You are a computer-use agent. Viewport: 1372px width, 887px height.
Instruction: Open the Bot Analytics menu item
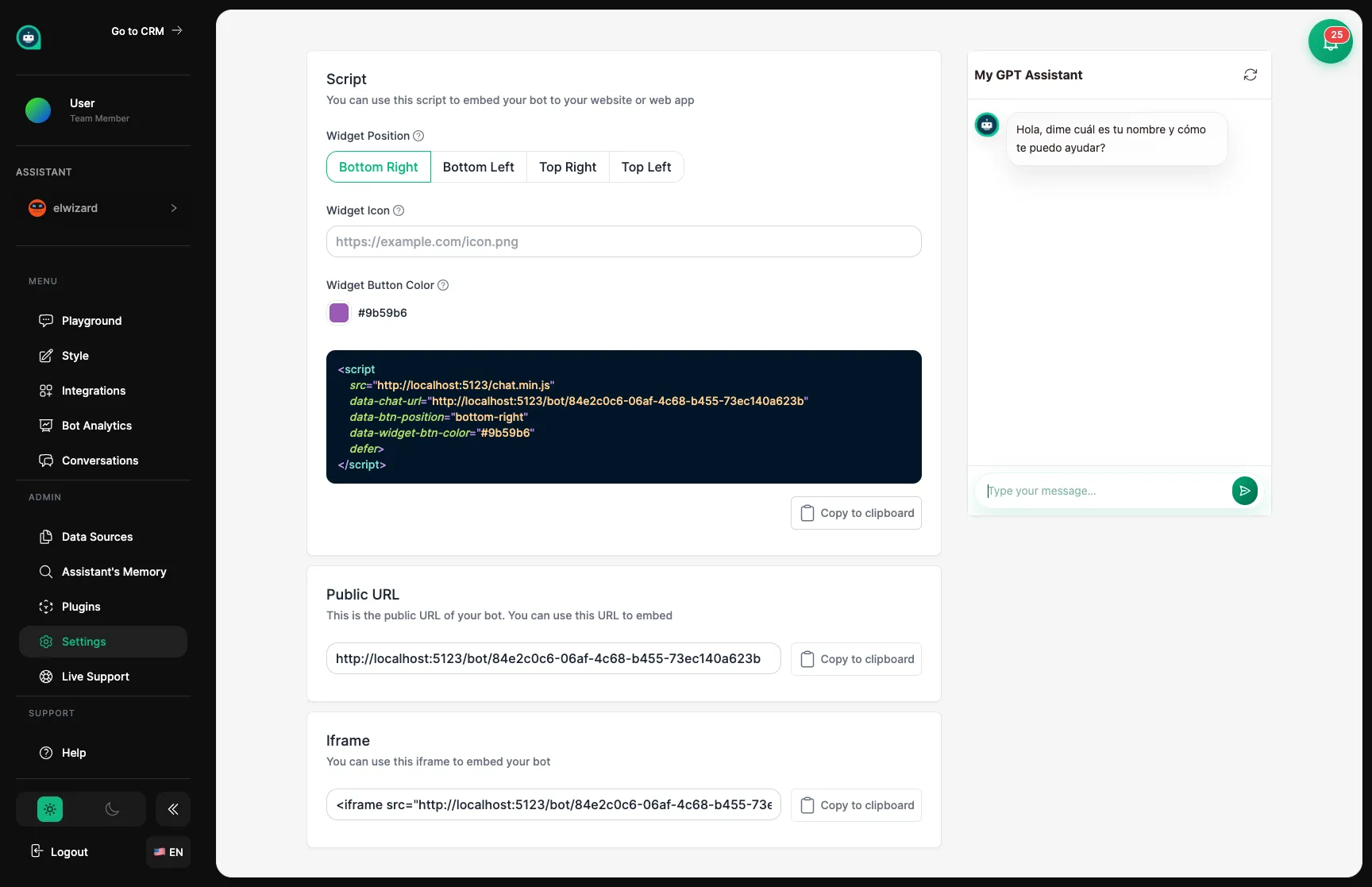click(x=103, y=426)
